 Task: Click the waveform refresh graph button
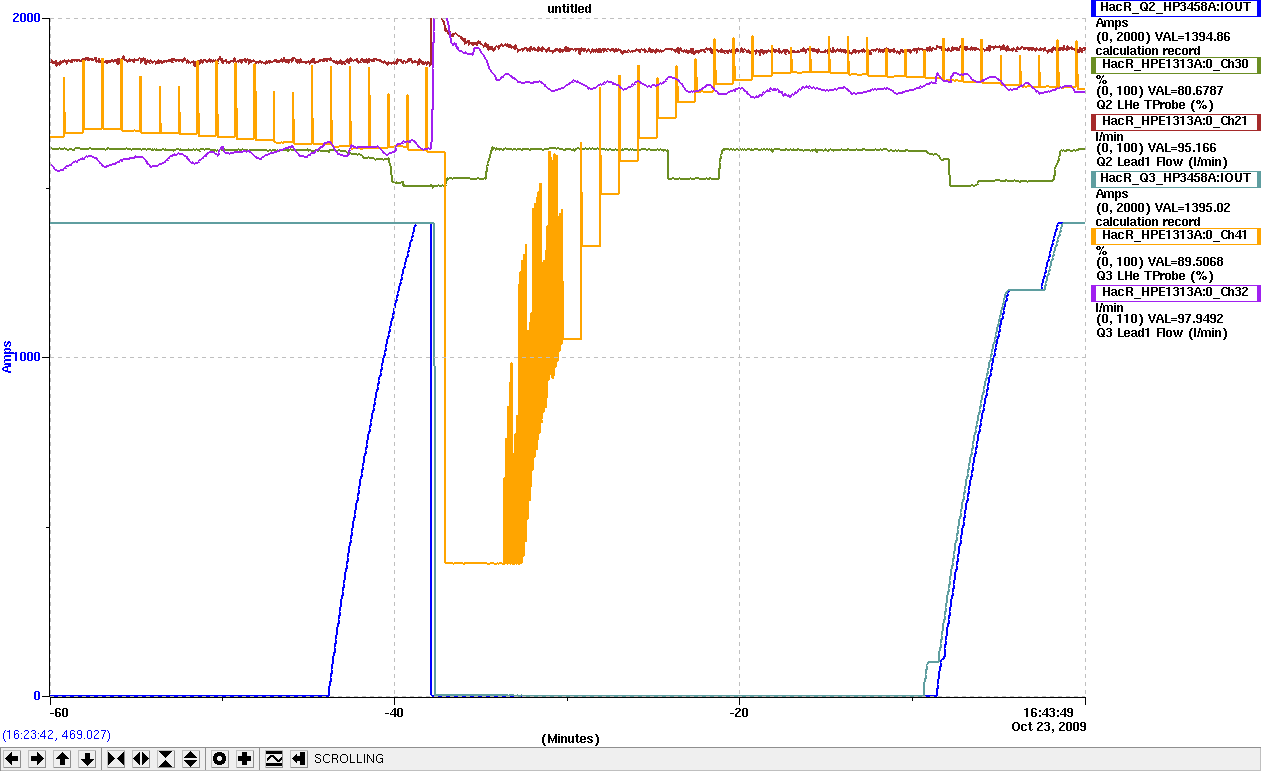274,759
